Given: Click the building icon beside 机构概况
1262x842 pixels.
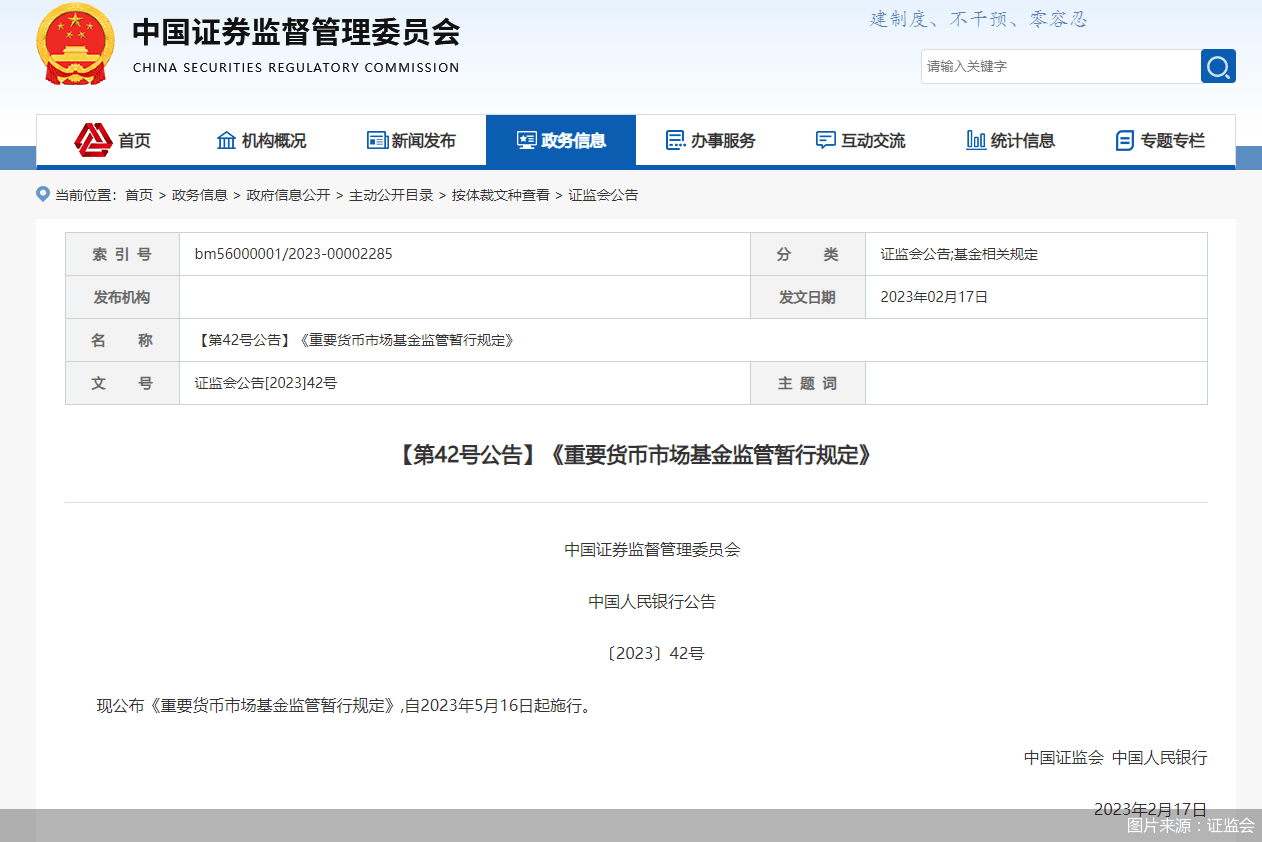Looking at the screenshot, I should point(227,141).
